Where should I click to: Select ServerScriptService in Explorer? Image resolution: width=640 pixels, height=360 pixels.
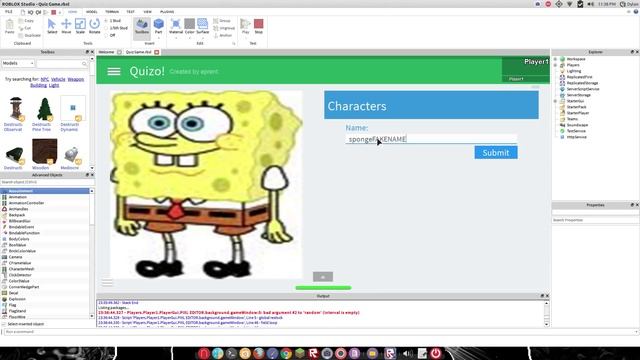click(583, 89)
